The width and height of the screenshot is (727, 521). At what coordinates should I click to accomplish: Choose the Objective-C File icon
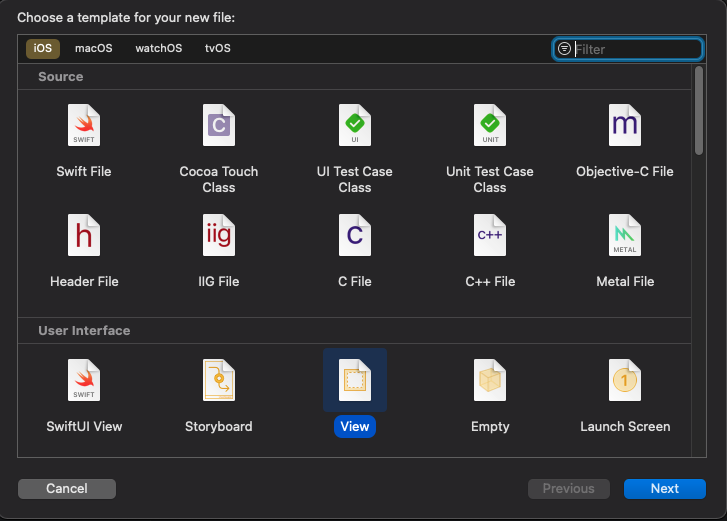click(625, 126)
